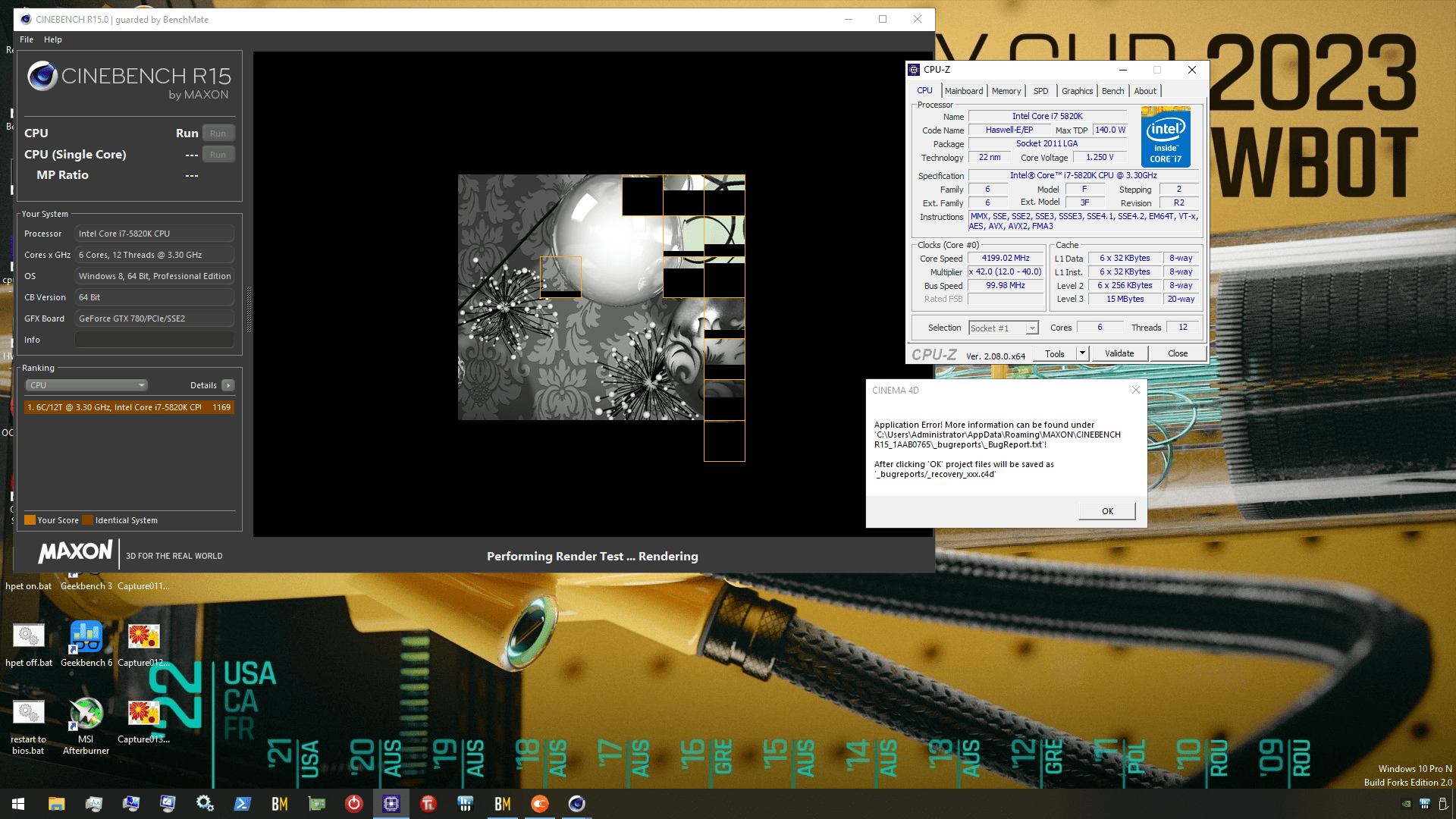
Task: Open the green expansion card taskbar icon
Action: 316,804
